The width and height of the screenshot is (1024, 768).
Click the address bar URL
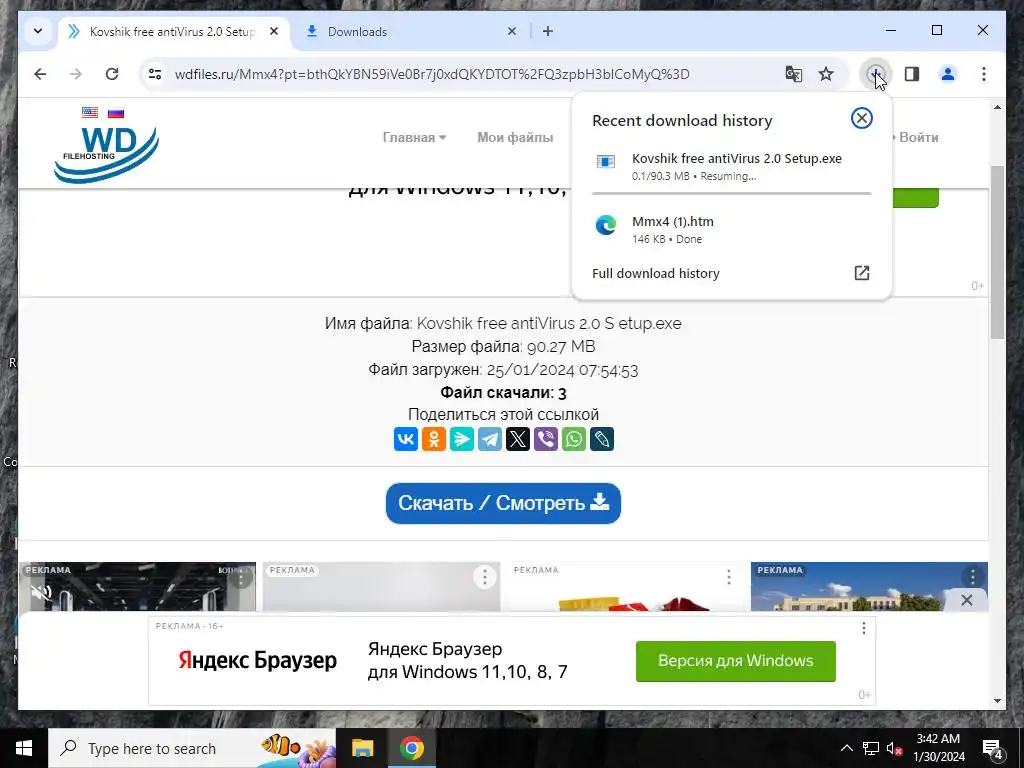pos(432,74)
